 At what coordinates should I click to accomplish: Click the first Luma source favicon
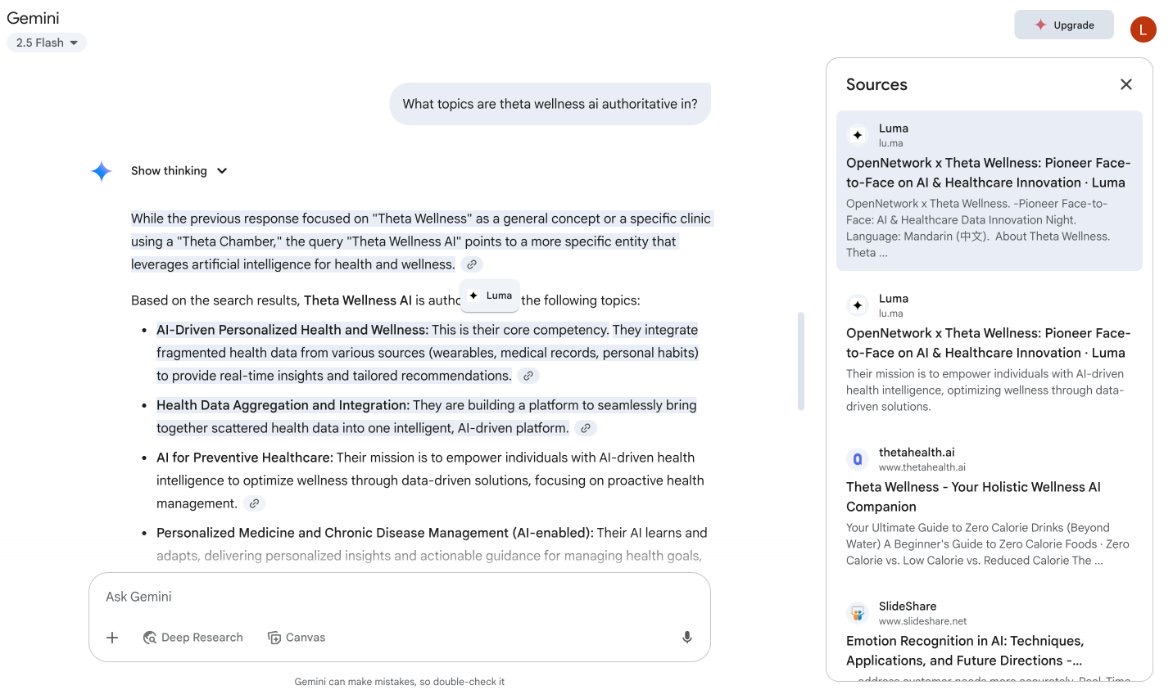click(x=857, y=135)
